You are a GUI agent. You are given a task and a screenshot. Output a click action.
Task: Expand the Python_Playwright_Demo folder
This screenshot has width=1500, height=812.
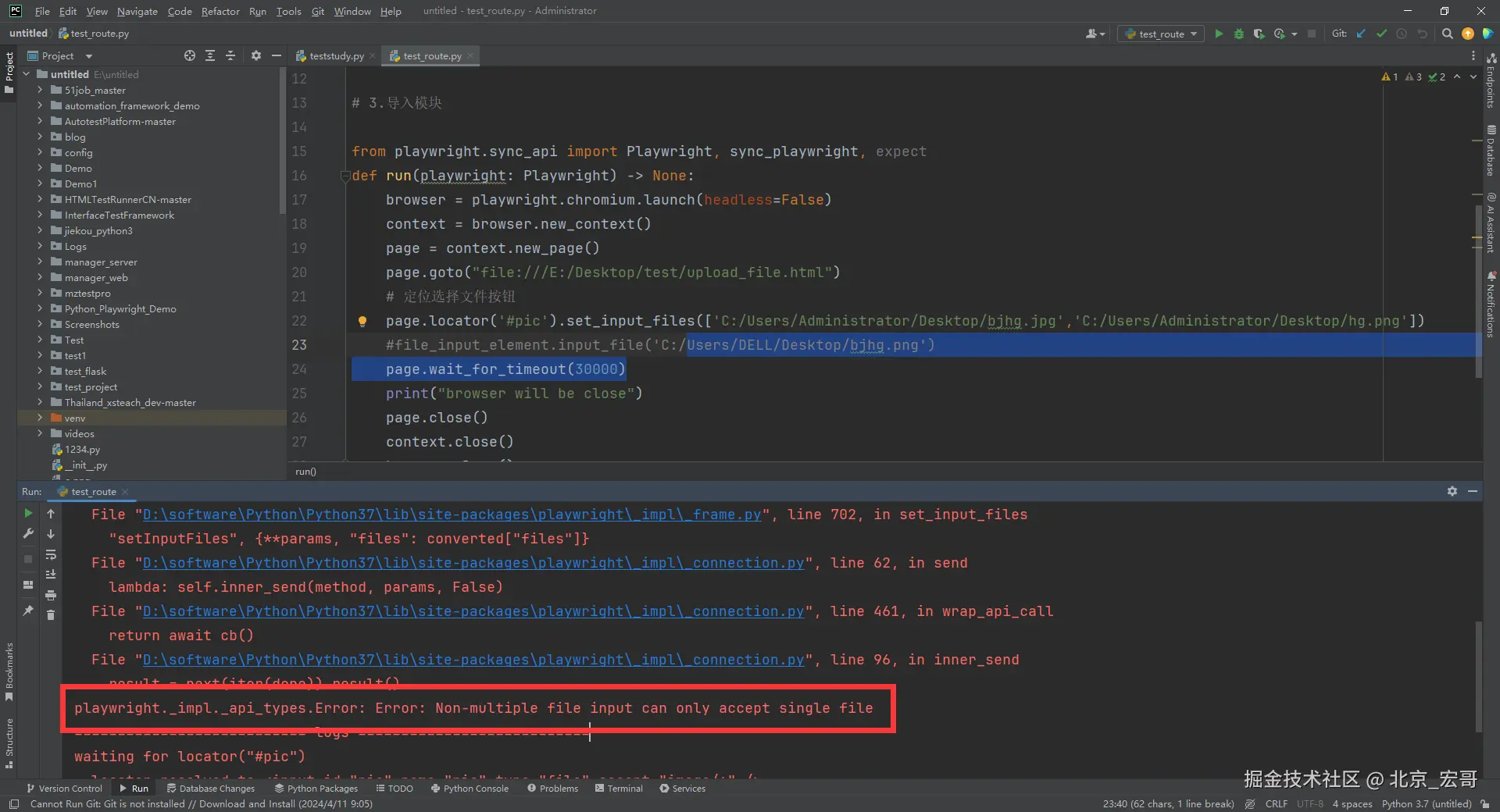point(40,308)
